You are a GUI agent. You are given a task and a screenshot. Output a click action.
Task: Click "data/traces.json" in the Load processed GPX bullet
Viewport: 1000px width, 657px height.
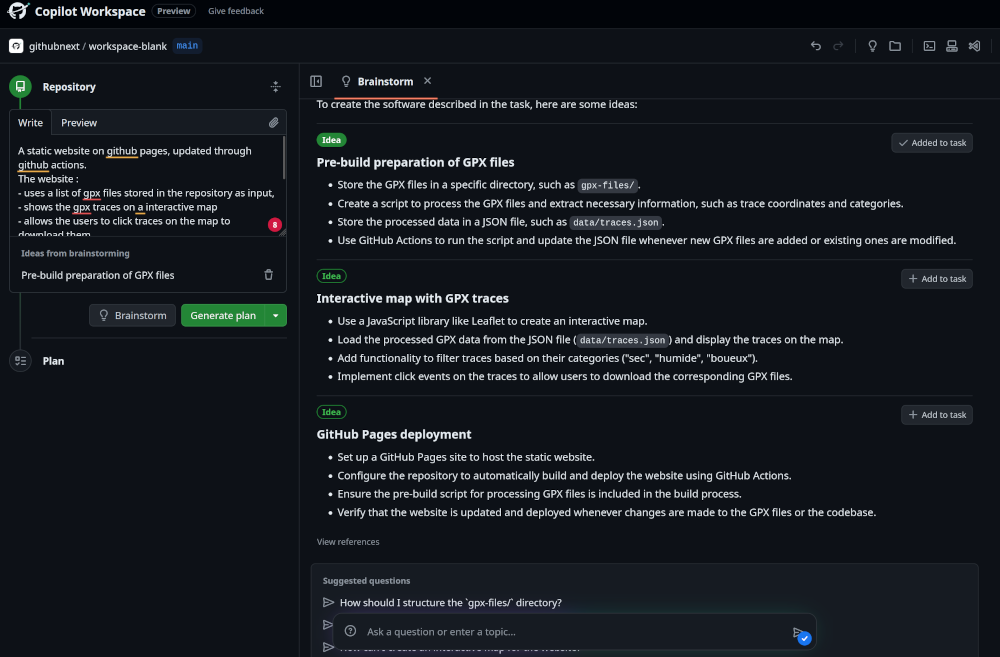tap(622, 340)
